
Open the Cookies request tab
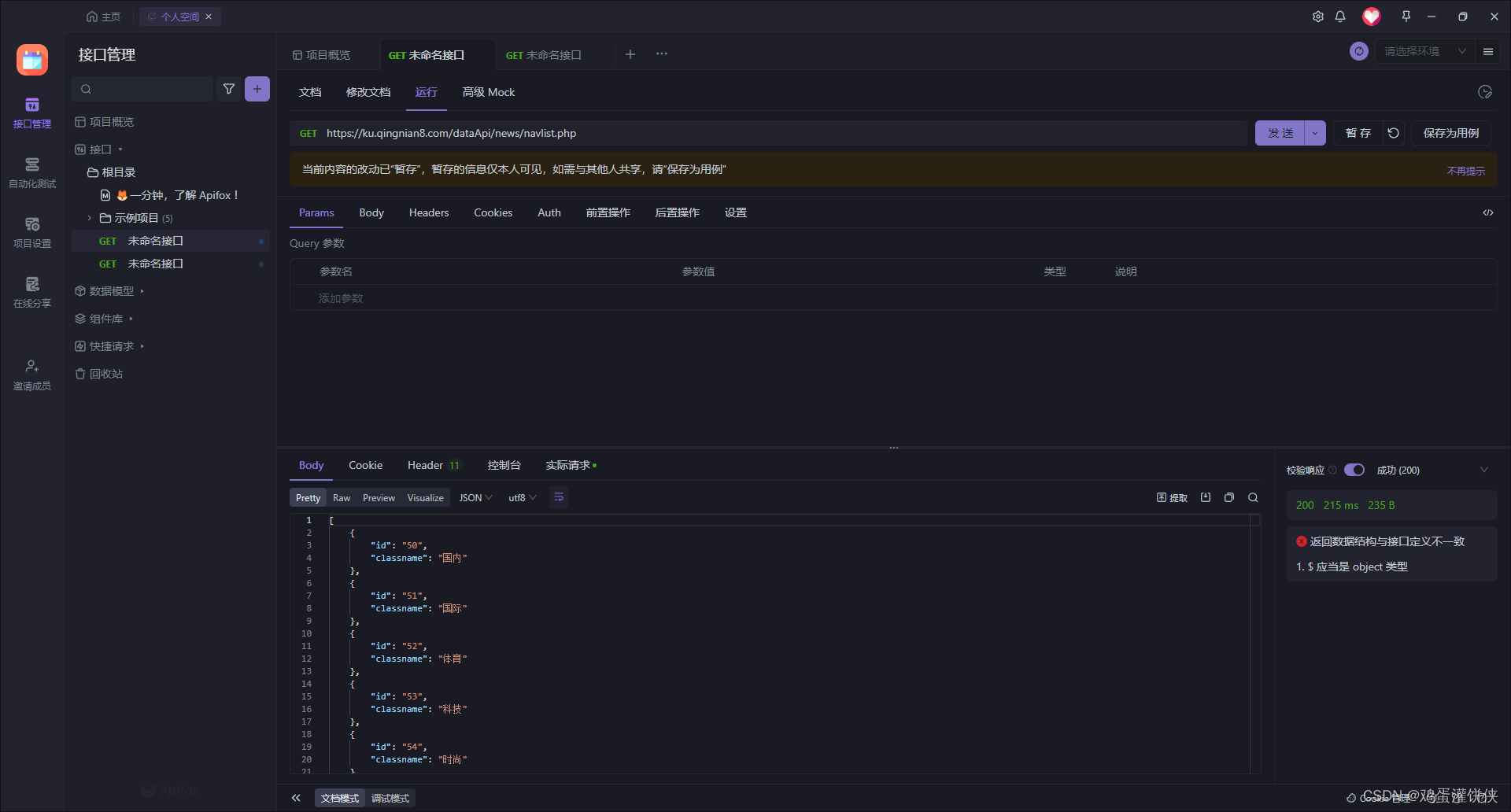click(493, 212)
